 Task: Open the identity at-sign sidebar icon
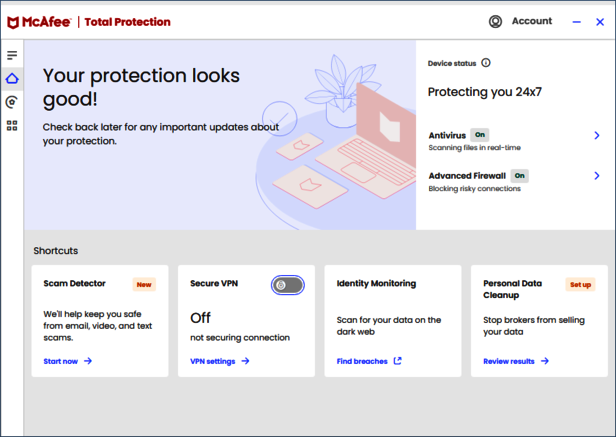[12, 102]
